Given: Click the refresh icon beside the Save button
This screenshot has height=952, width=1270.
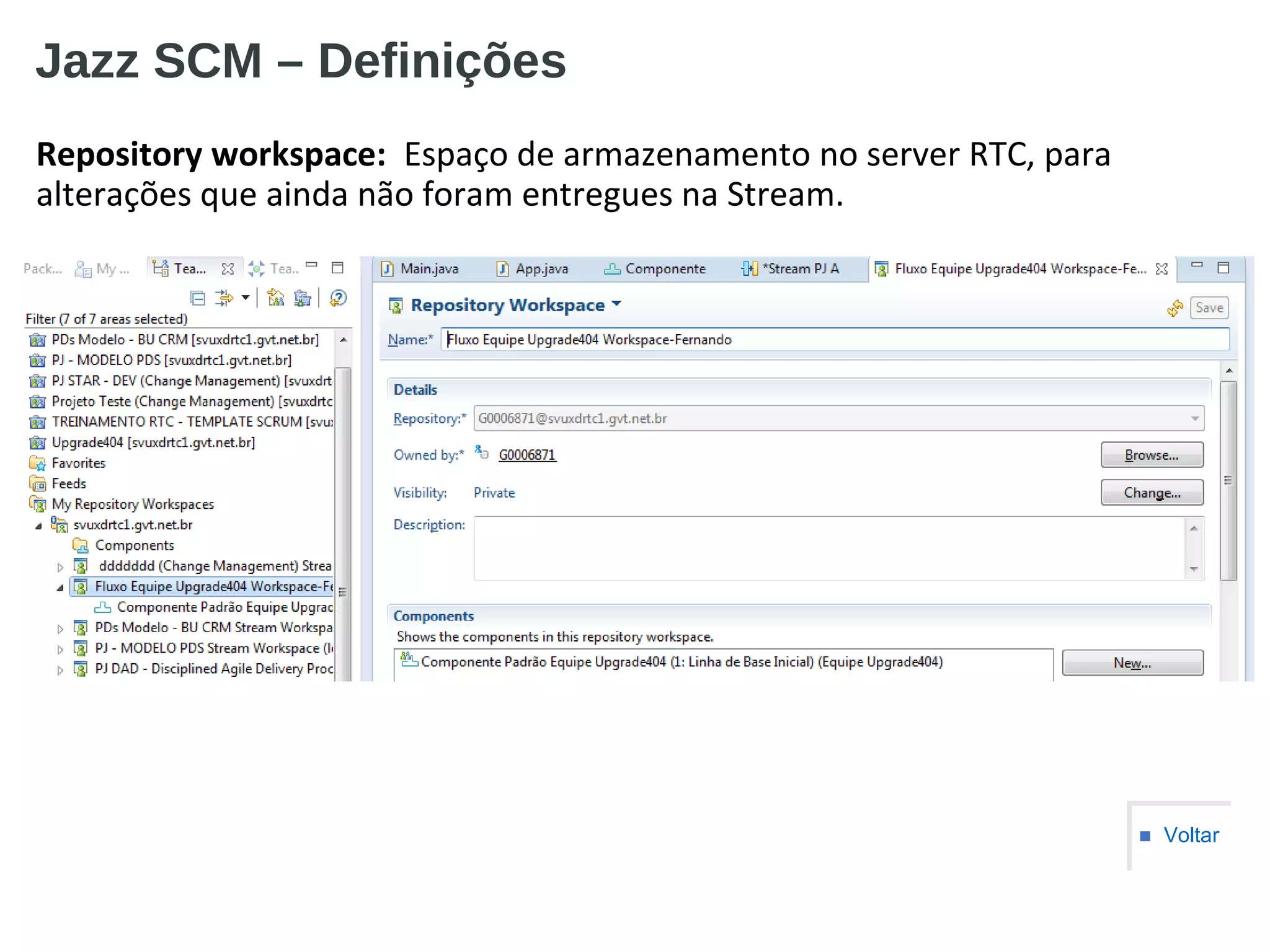Looking at the screenshot, I should [1175, 308].
